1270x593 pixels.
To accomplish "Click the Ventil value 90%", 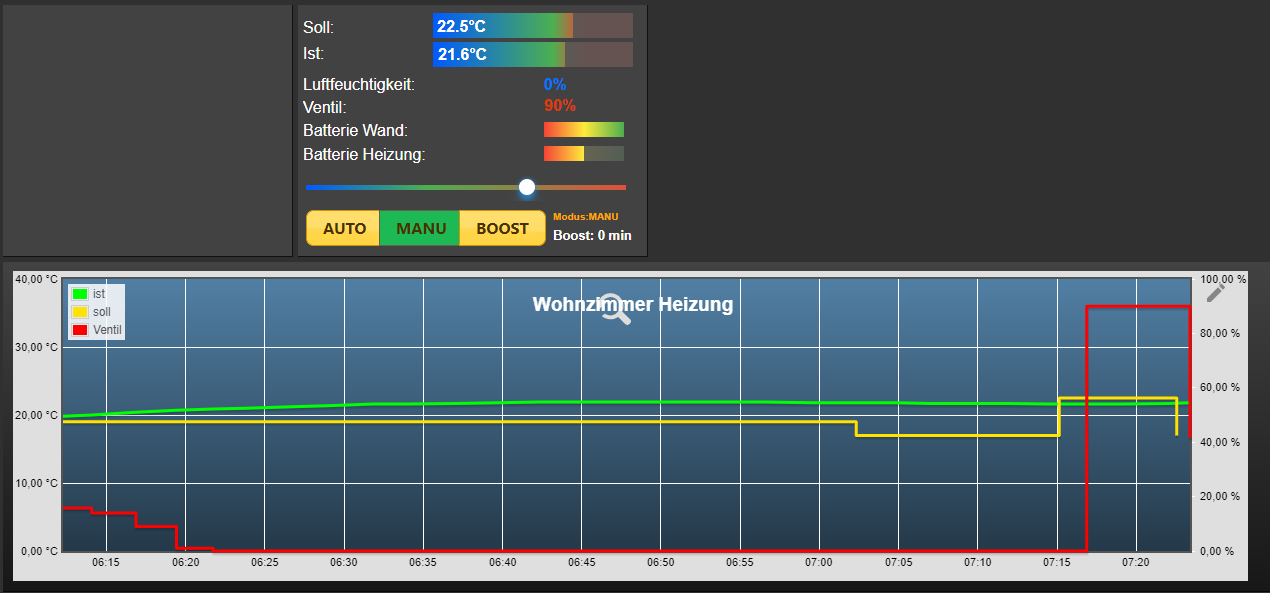I will click(x=560, y=106).
